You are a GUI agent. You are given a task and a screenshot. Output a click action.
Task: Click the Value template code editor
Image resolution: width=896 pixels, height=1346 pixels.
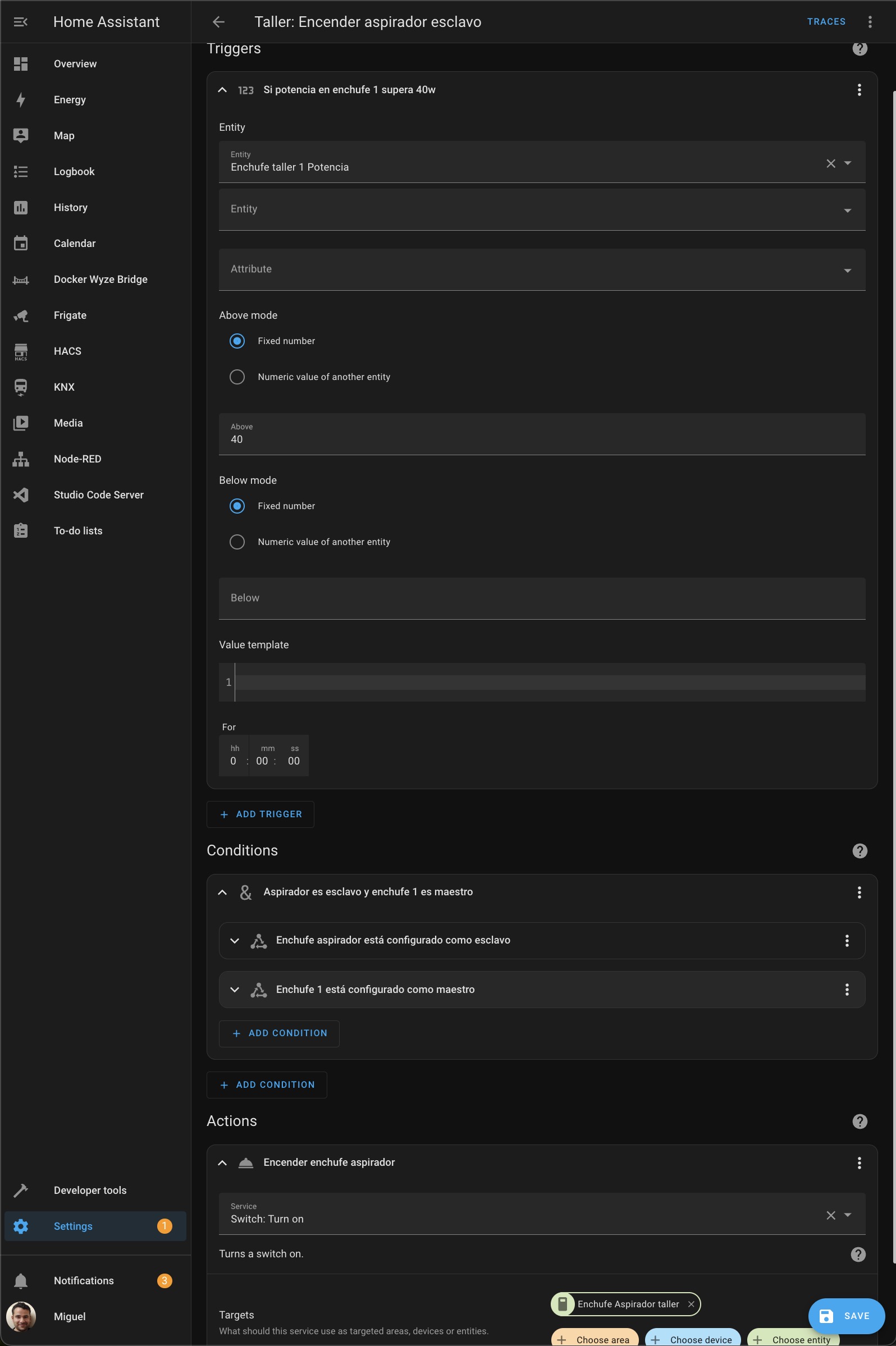pos(542,683)
